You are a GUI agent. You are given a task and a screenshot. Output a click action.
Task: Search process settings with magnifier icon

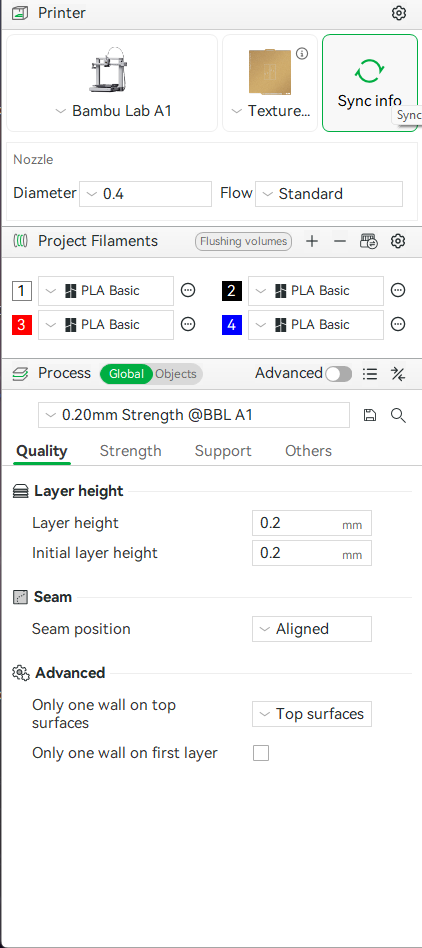pyautogui.click(x=398, y=415)
